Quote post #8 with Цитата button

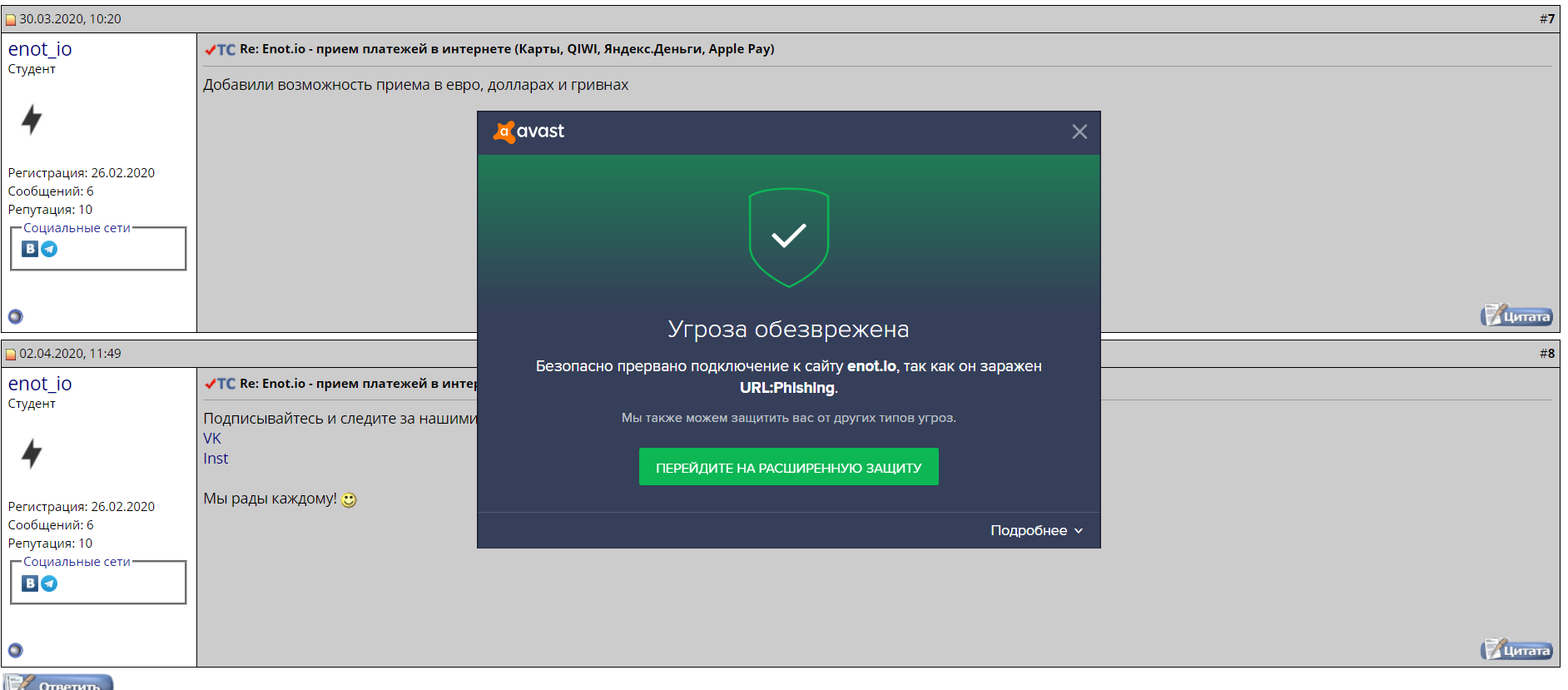[x=1516, y=649]
